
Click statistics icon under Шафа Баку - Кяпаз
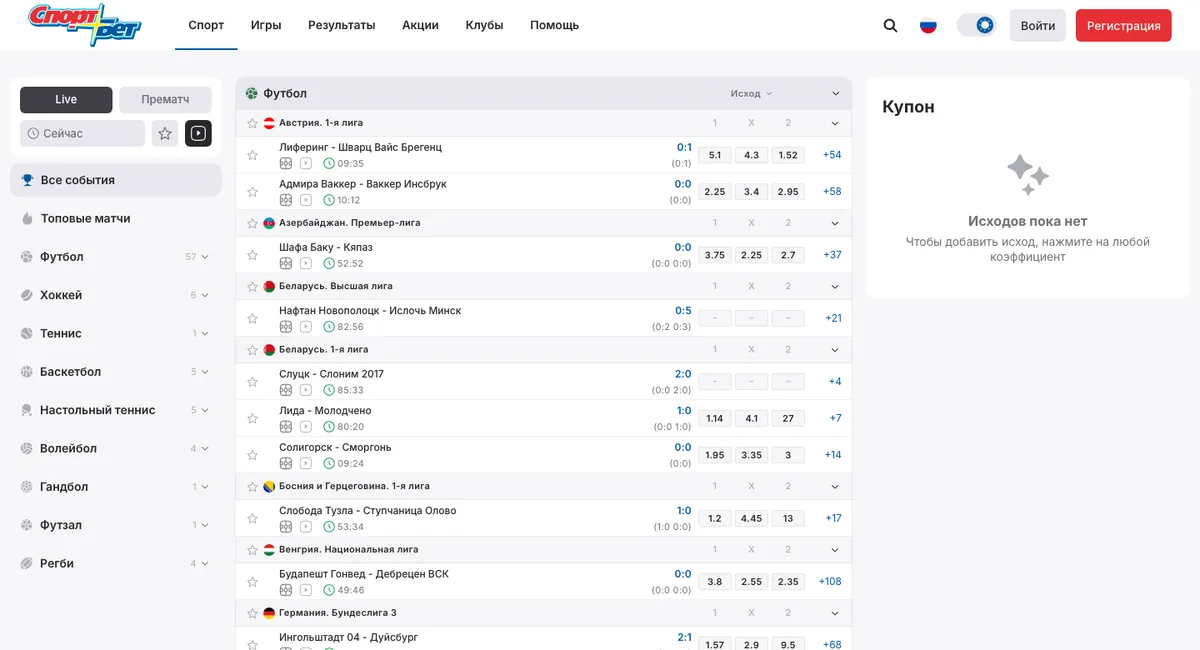click(x=286, y=263)
